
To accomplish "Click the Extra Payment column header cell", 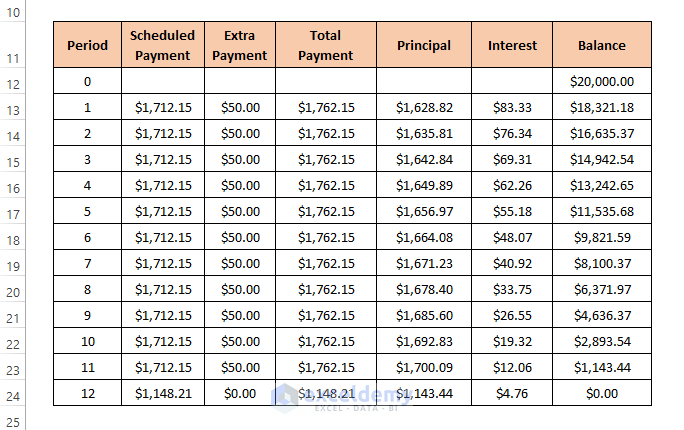I will coord(239,45).
